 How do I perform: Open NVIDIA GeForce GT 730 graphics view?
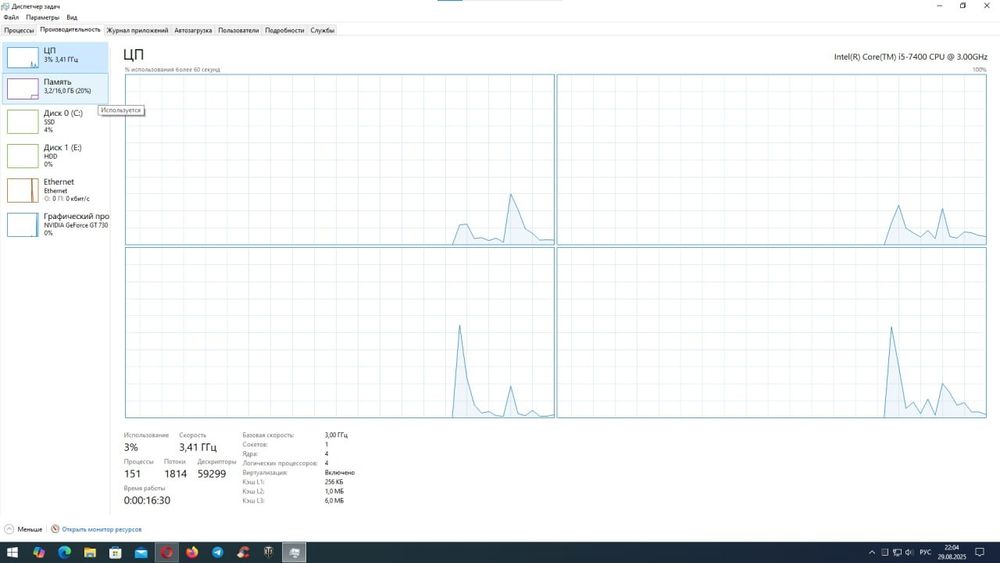55,224
